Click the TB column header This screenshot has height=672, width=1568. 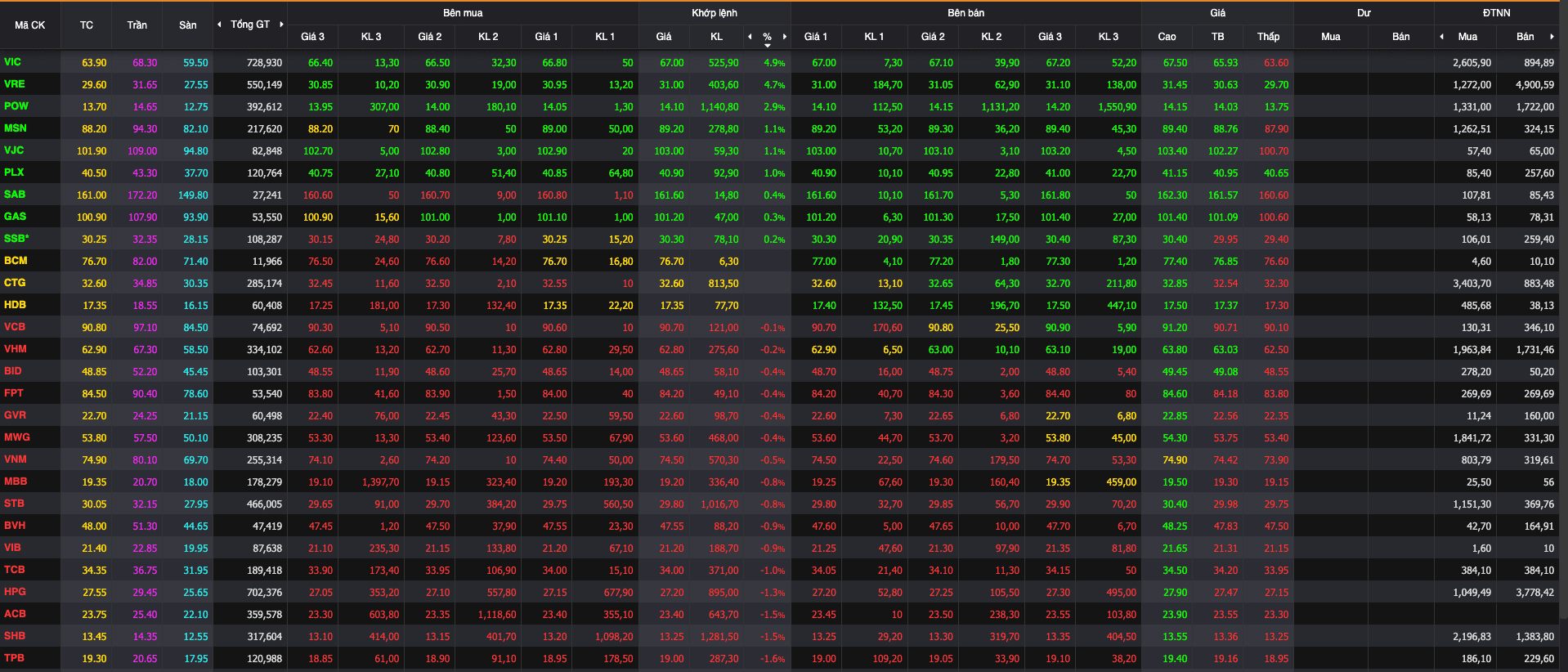click(1218, 37)
